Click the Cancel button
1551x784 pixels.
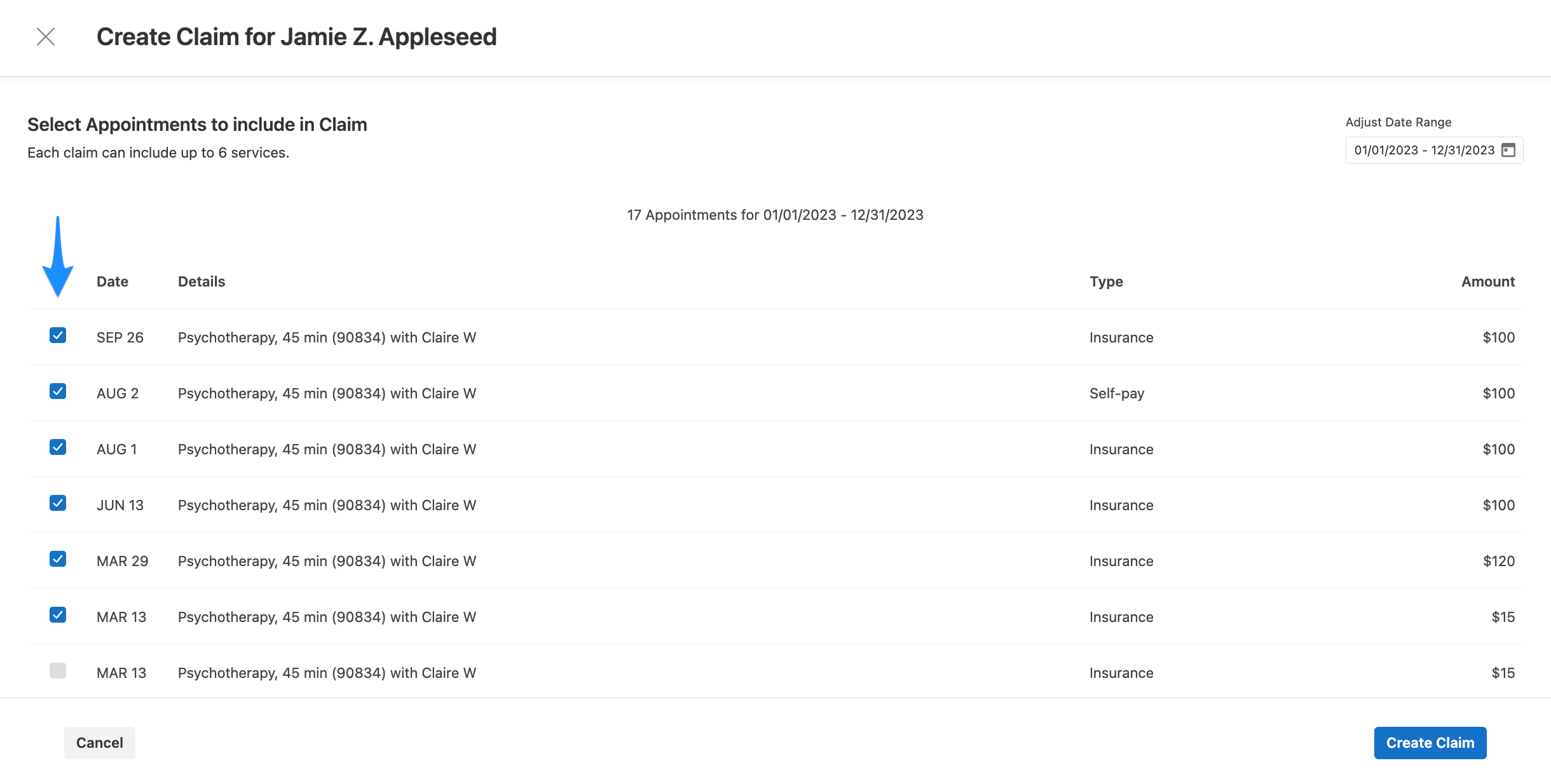click(100, 743)
